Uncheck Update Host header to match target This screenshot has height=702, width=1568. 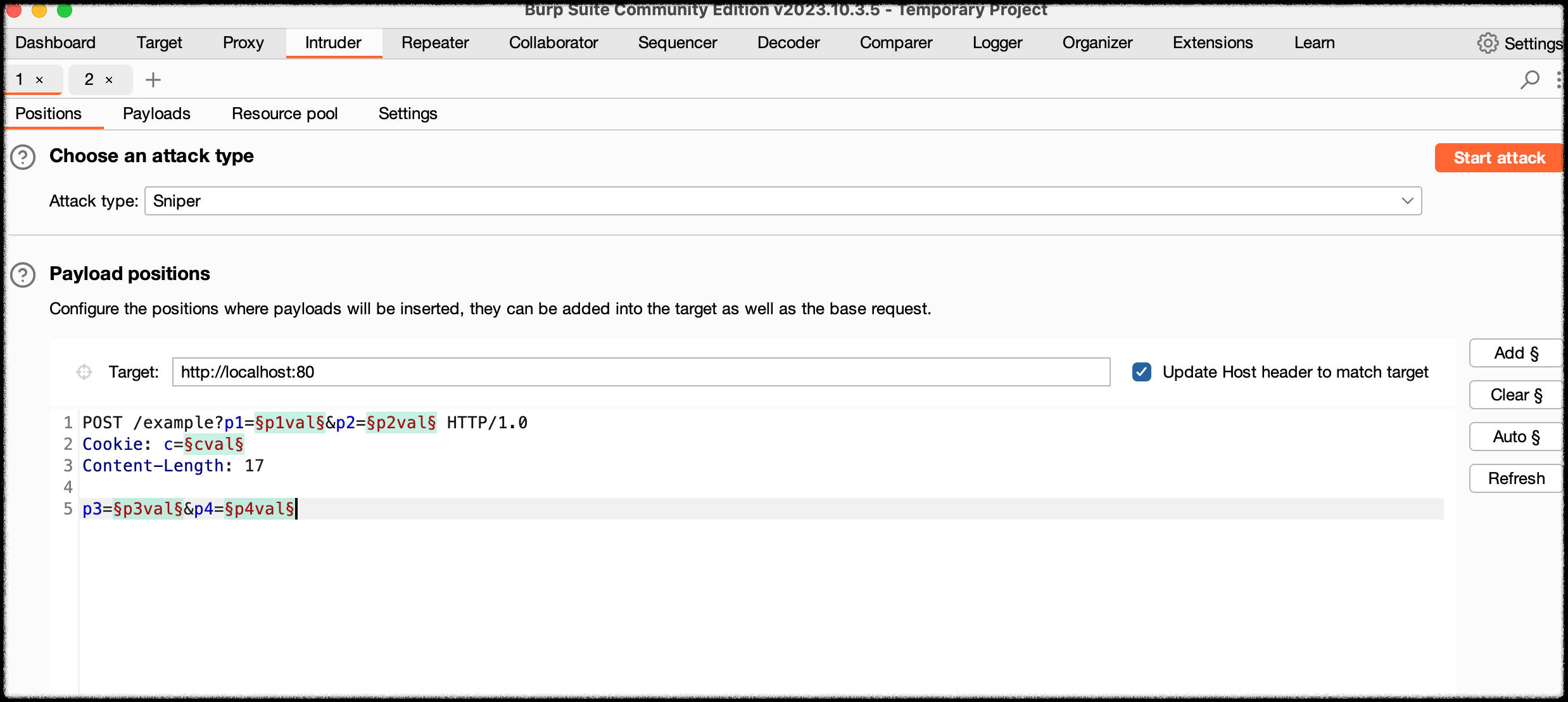tap(1141, 372)
